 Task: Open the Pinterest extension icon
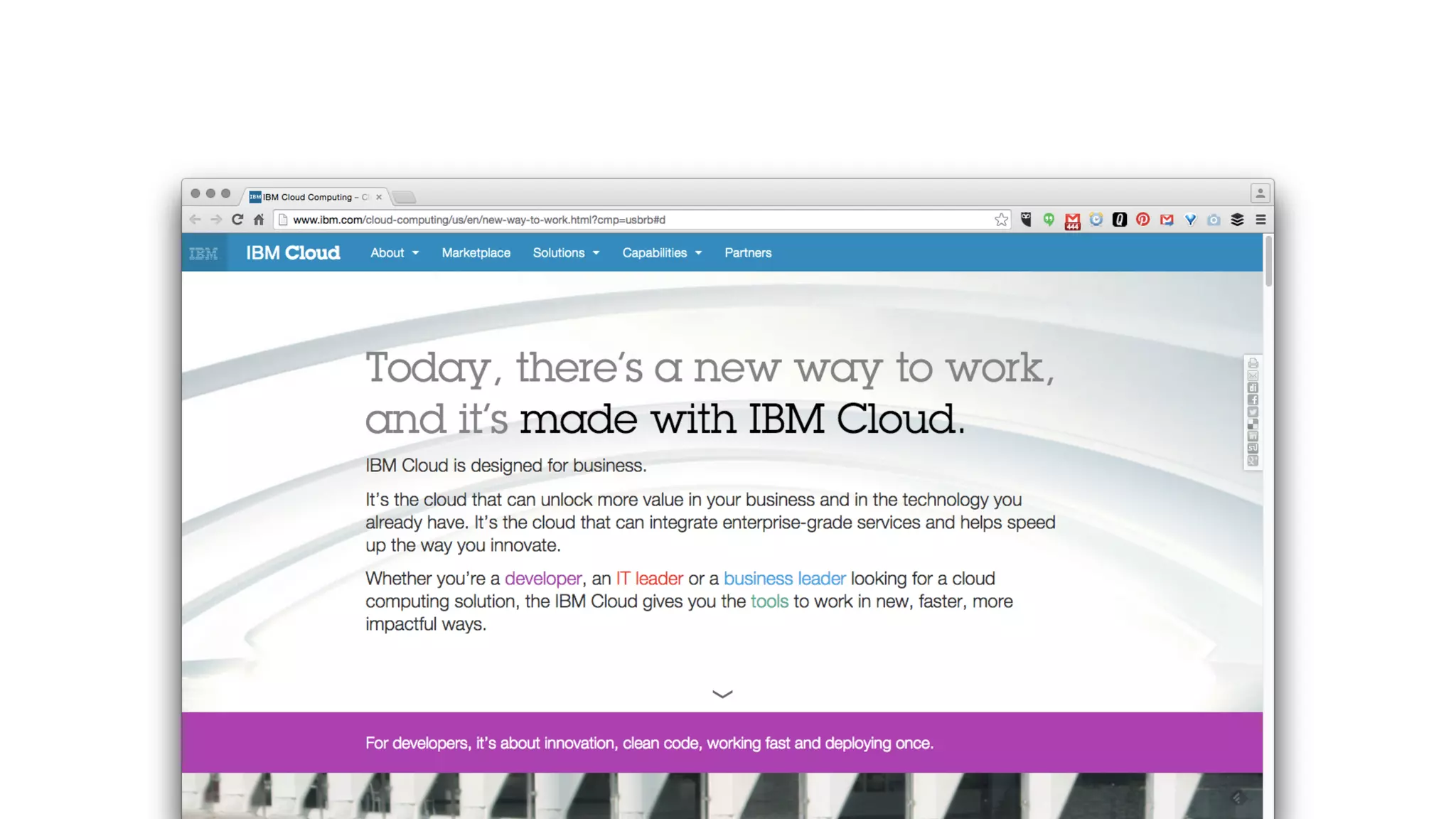click(x=1142, y=220)
